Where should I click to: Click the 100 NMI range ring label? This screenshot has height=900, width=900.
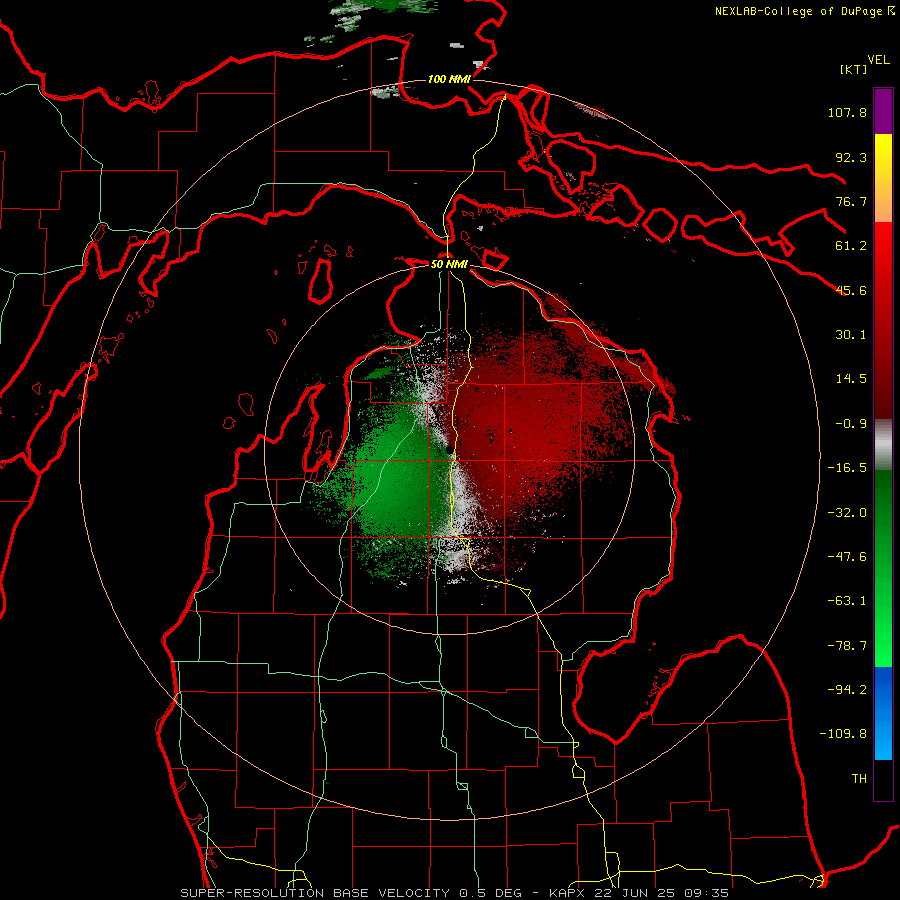click(x=449, y=79)
